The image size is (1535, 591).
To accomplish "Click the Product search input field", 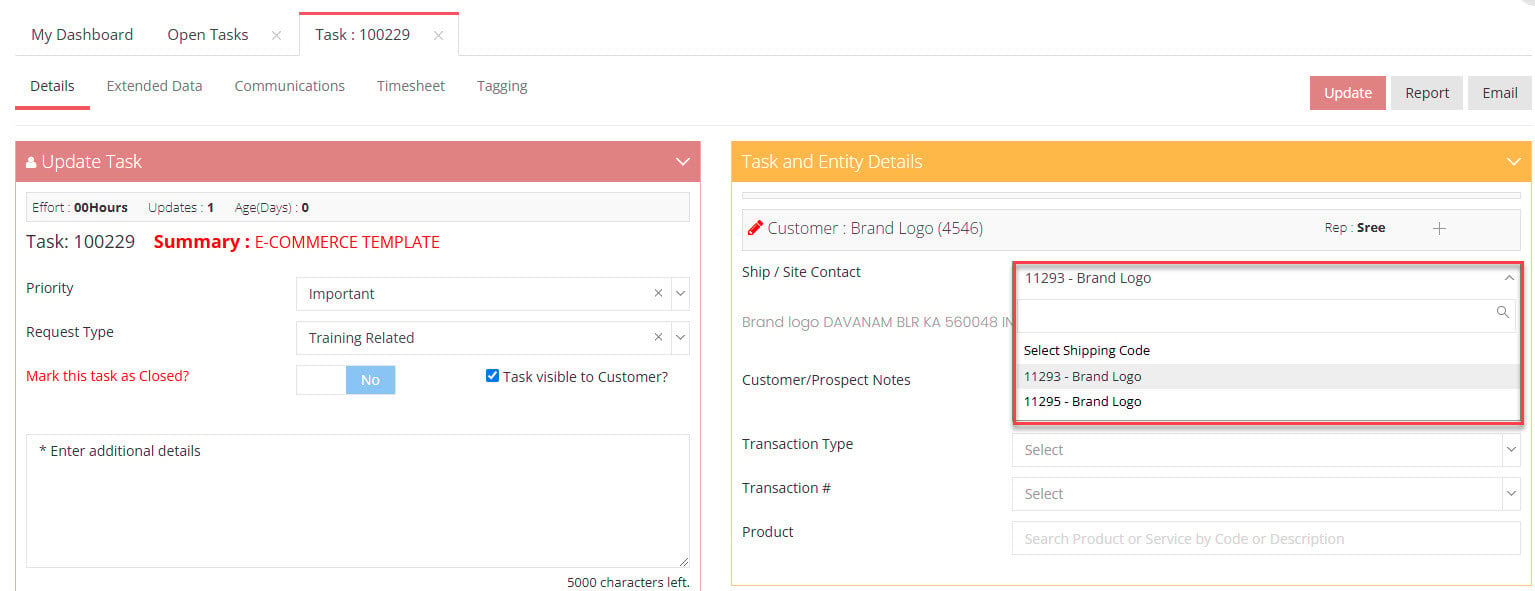I will tap(1266, 538).
